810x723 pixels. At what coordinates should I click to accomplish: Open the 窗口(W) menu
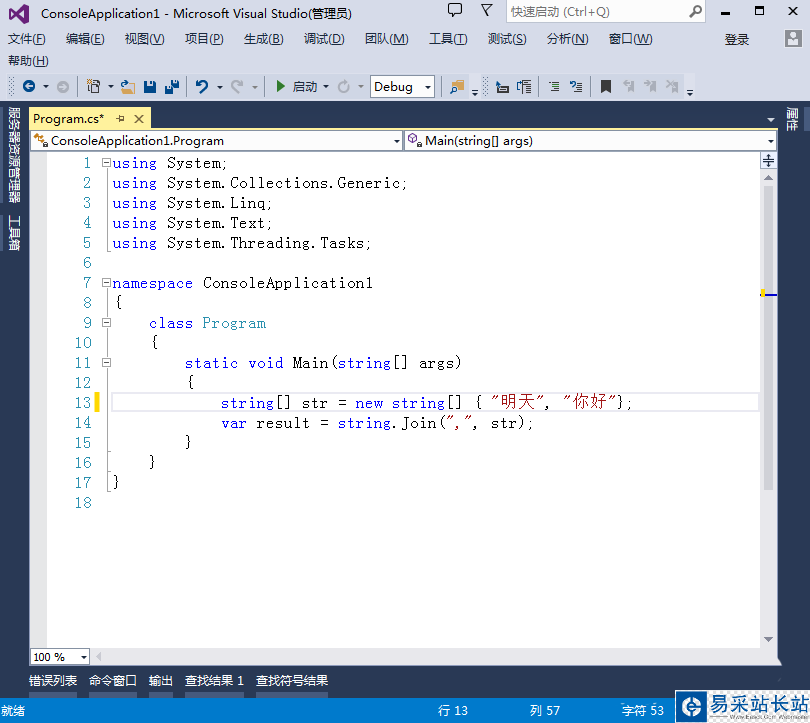[x=630, y=39]
